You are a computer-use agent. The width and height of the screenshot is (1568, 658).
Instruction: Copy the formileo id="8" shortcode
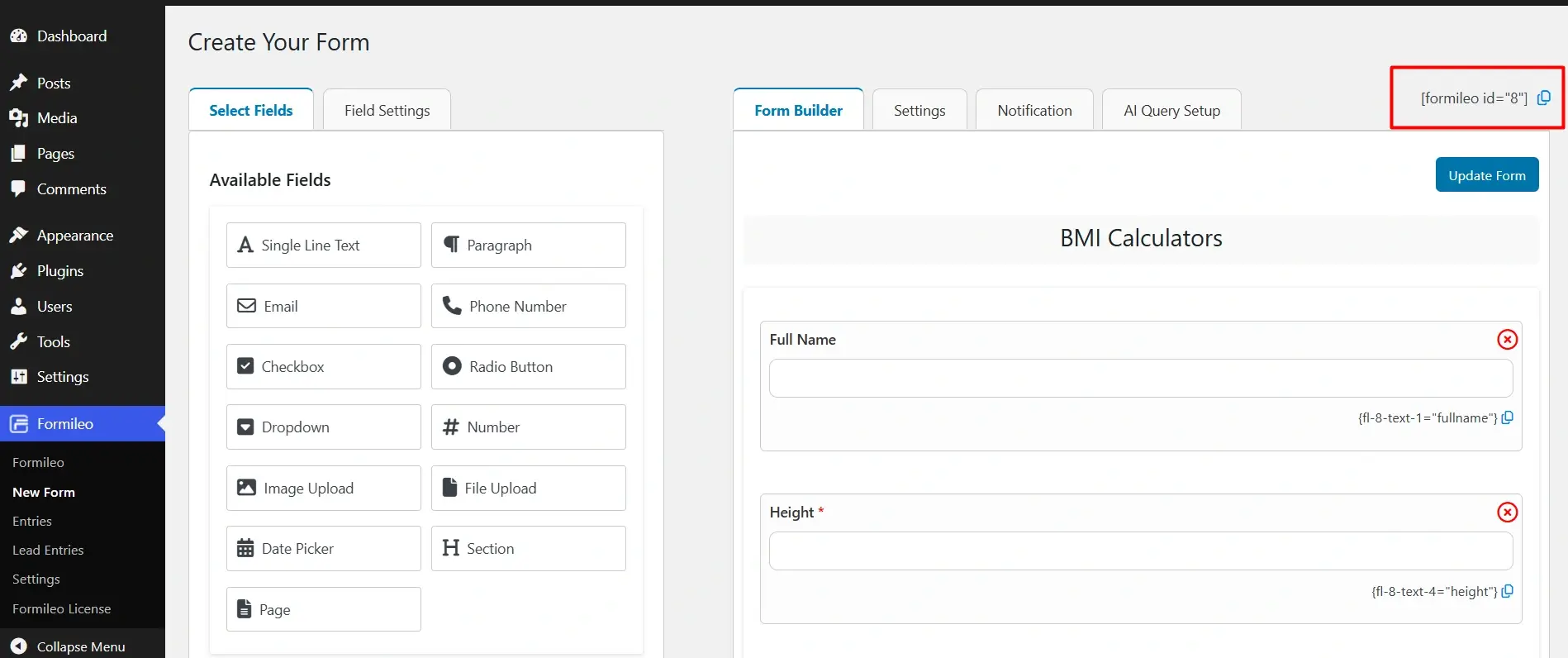click(x=1543, y=98)
